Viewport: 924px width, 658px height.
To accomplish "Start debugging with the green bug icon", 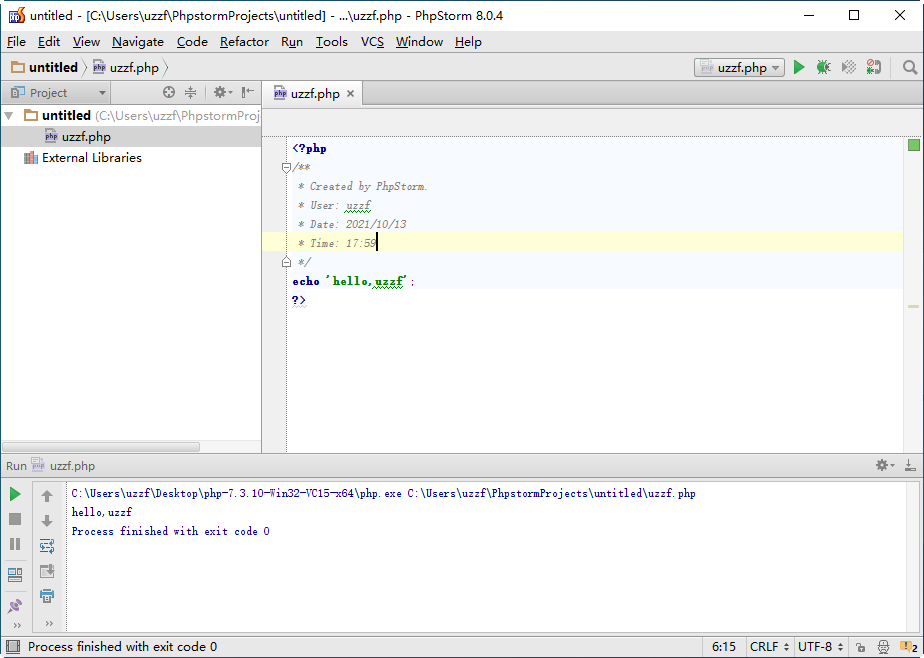I will [823, 67].
